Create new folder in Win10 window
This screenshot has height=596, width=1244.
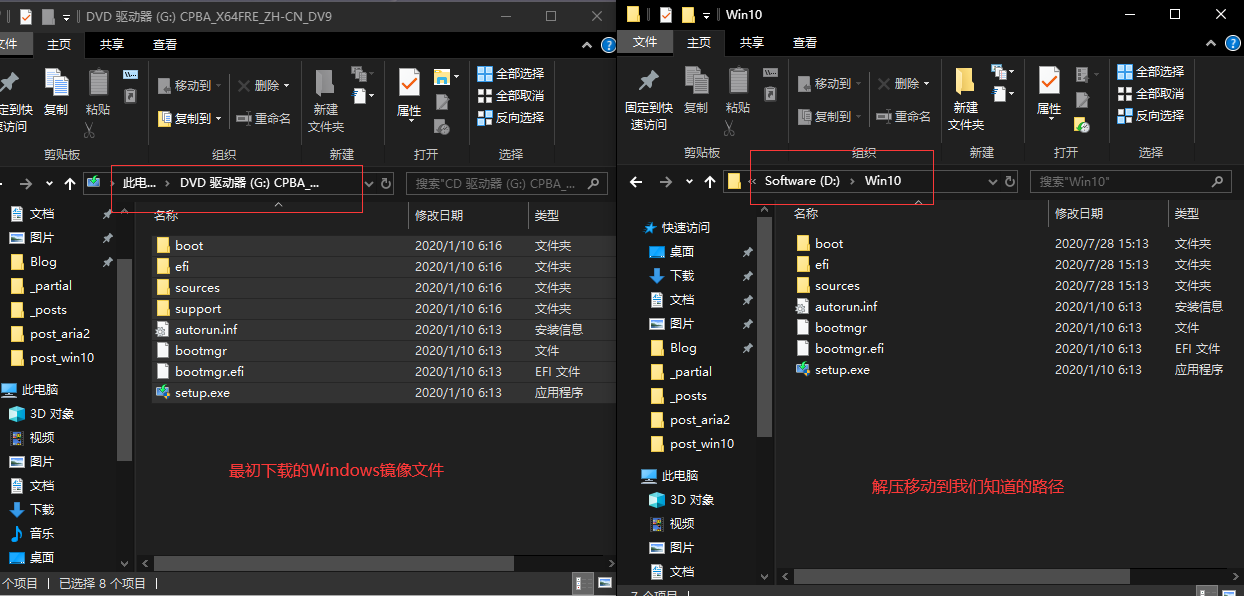coord(966,98)
